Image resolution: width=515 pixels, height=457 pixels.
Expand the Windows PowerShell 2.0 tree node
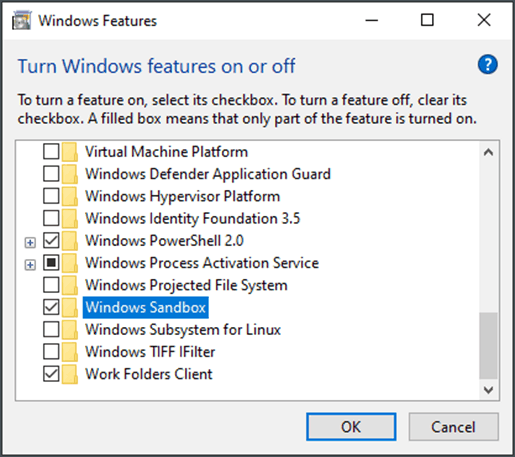pyautogui.click(x=30, y=243)
